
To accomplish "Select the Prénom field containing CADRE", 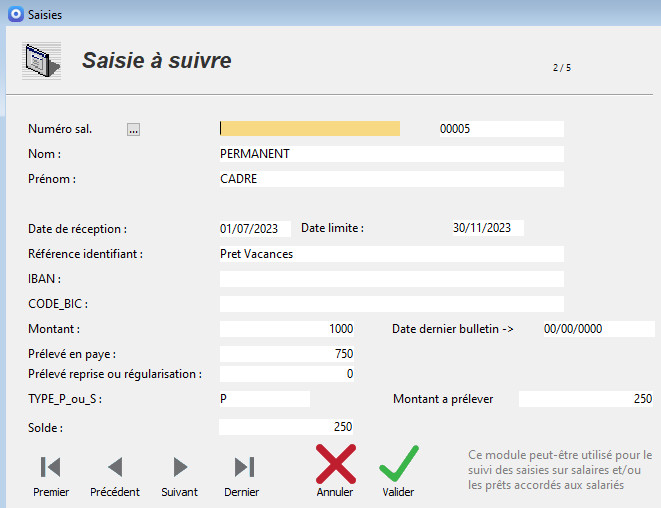I will (x=390, y=179).
